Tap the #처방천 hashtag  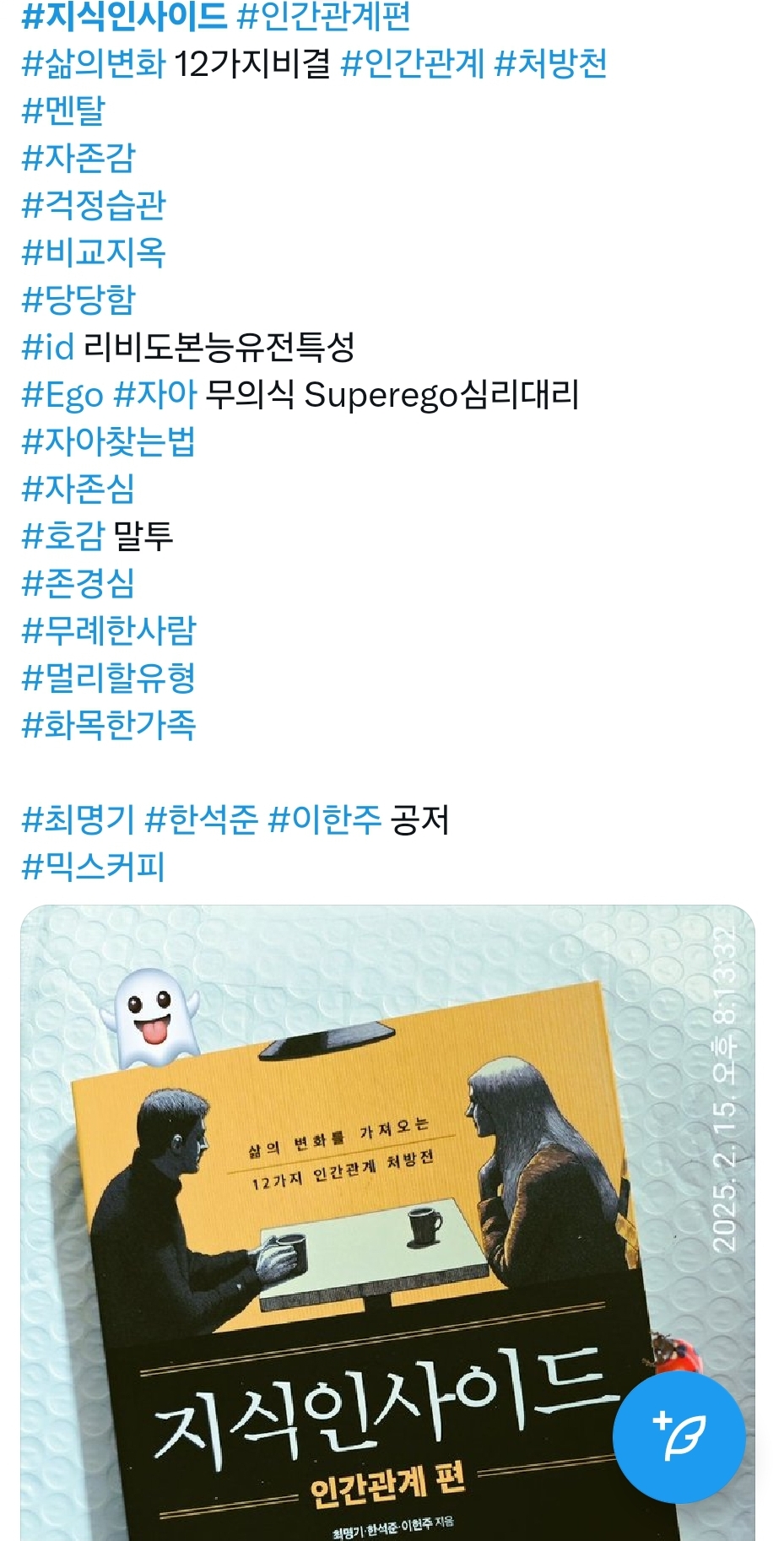550,63
